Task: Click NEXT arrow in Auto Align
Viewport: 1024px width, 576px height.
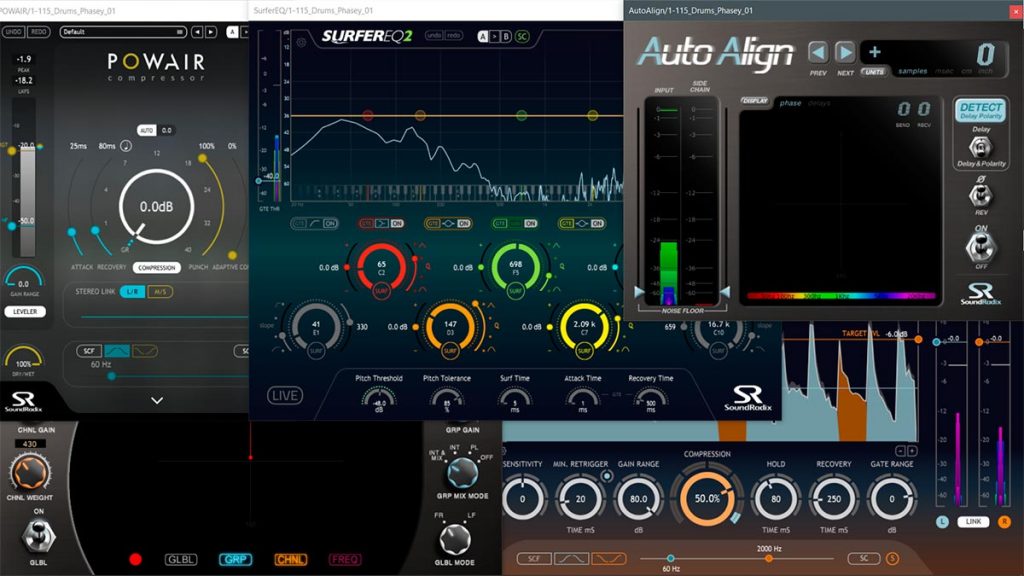Action: point(844,53)
